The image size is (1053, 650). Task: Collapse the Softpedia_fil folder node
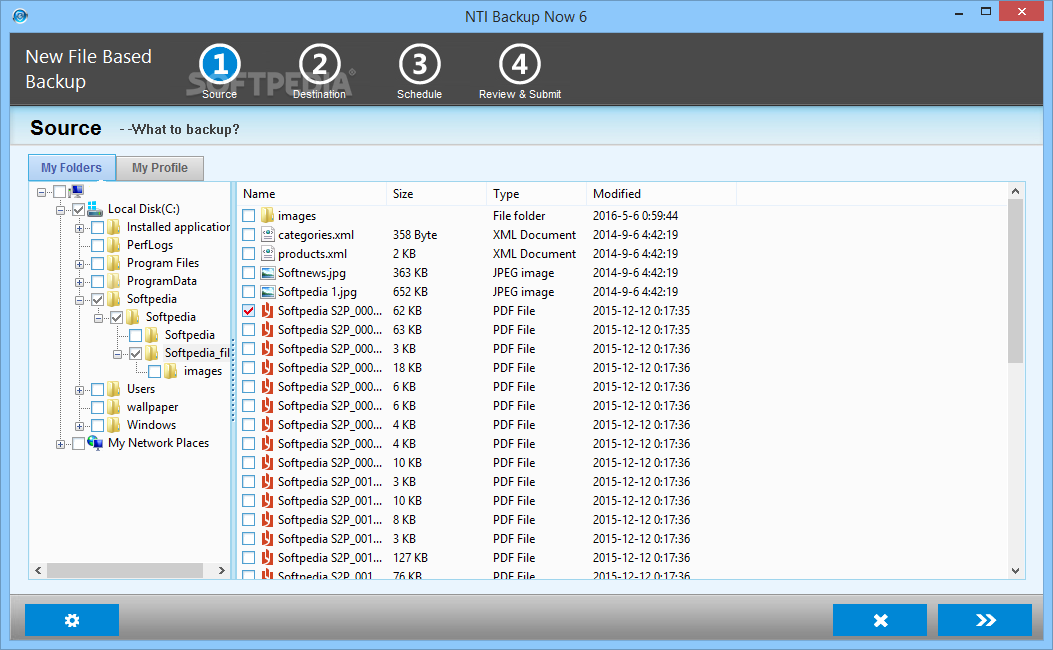tap(117, 354)
